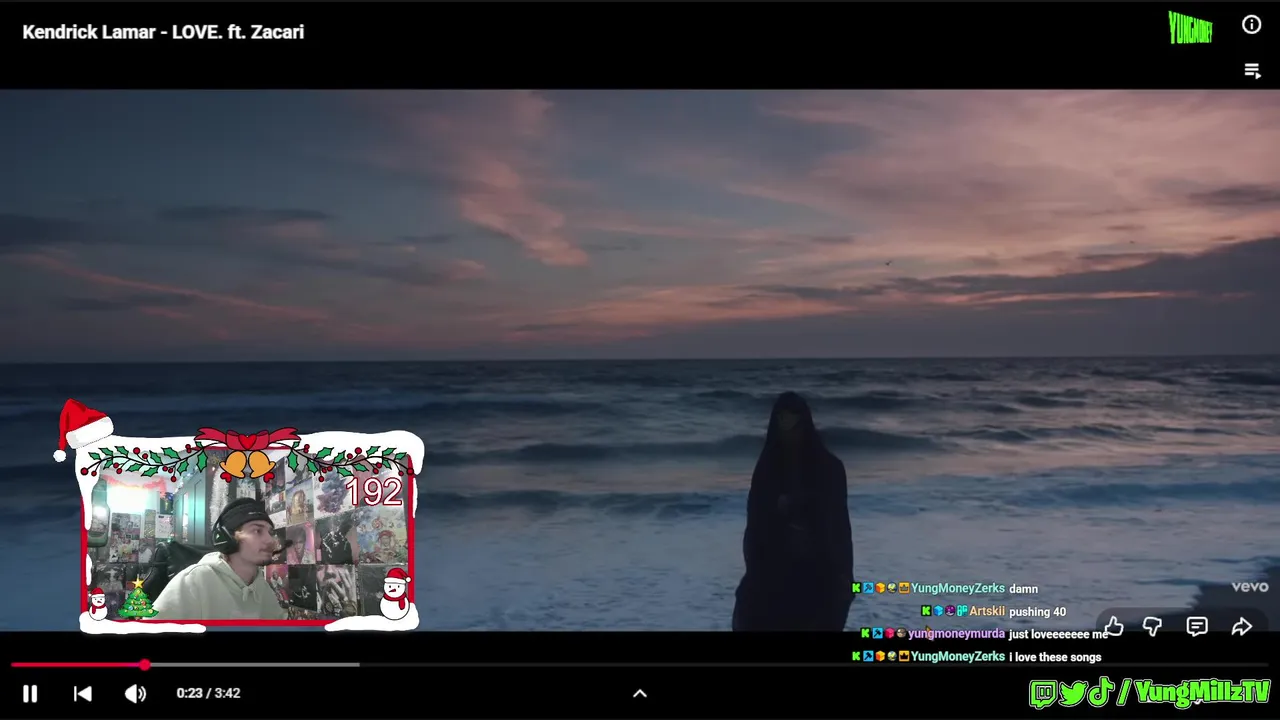Click the vevo logo on video

point(1250,587)
